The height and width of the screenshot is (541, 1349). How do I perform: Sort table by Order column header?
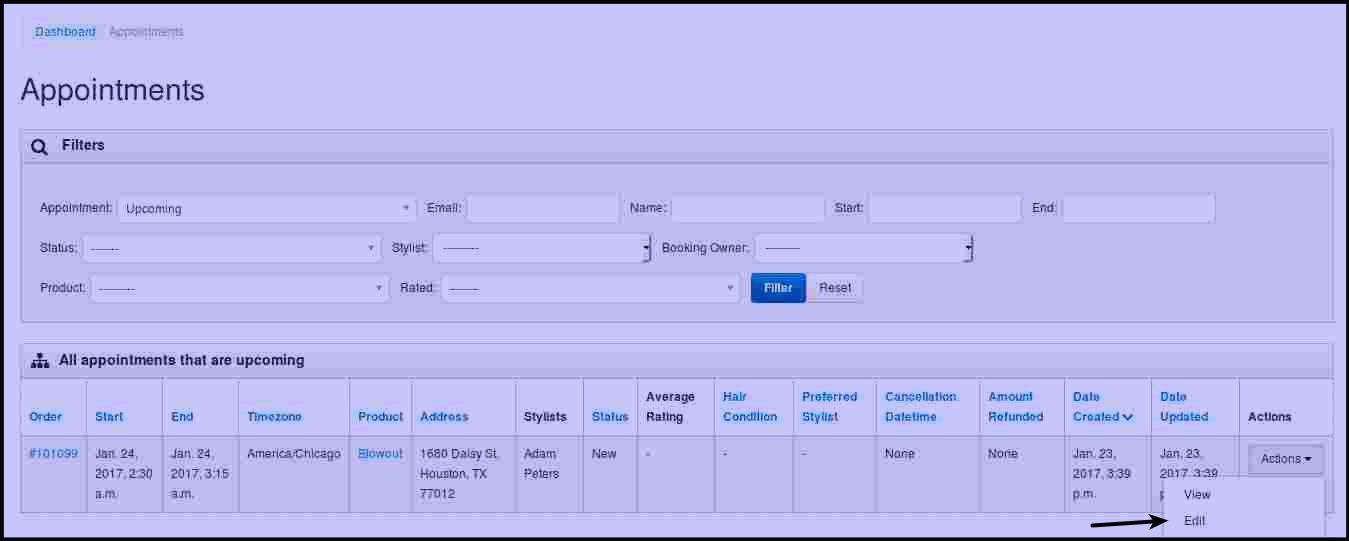pos(45,417)
